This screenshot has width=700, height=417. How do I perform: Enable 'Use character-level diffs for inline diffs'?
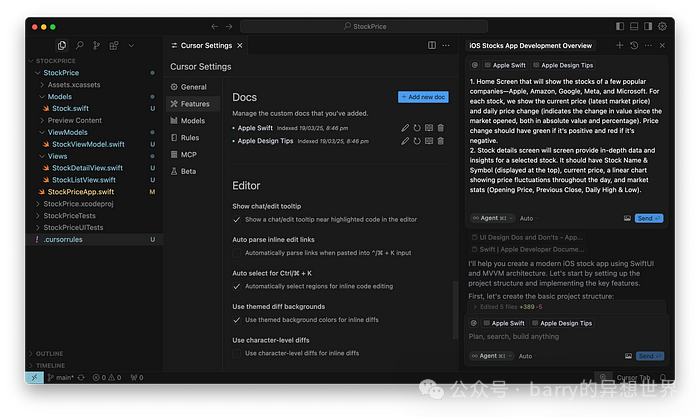click(237, 354)
